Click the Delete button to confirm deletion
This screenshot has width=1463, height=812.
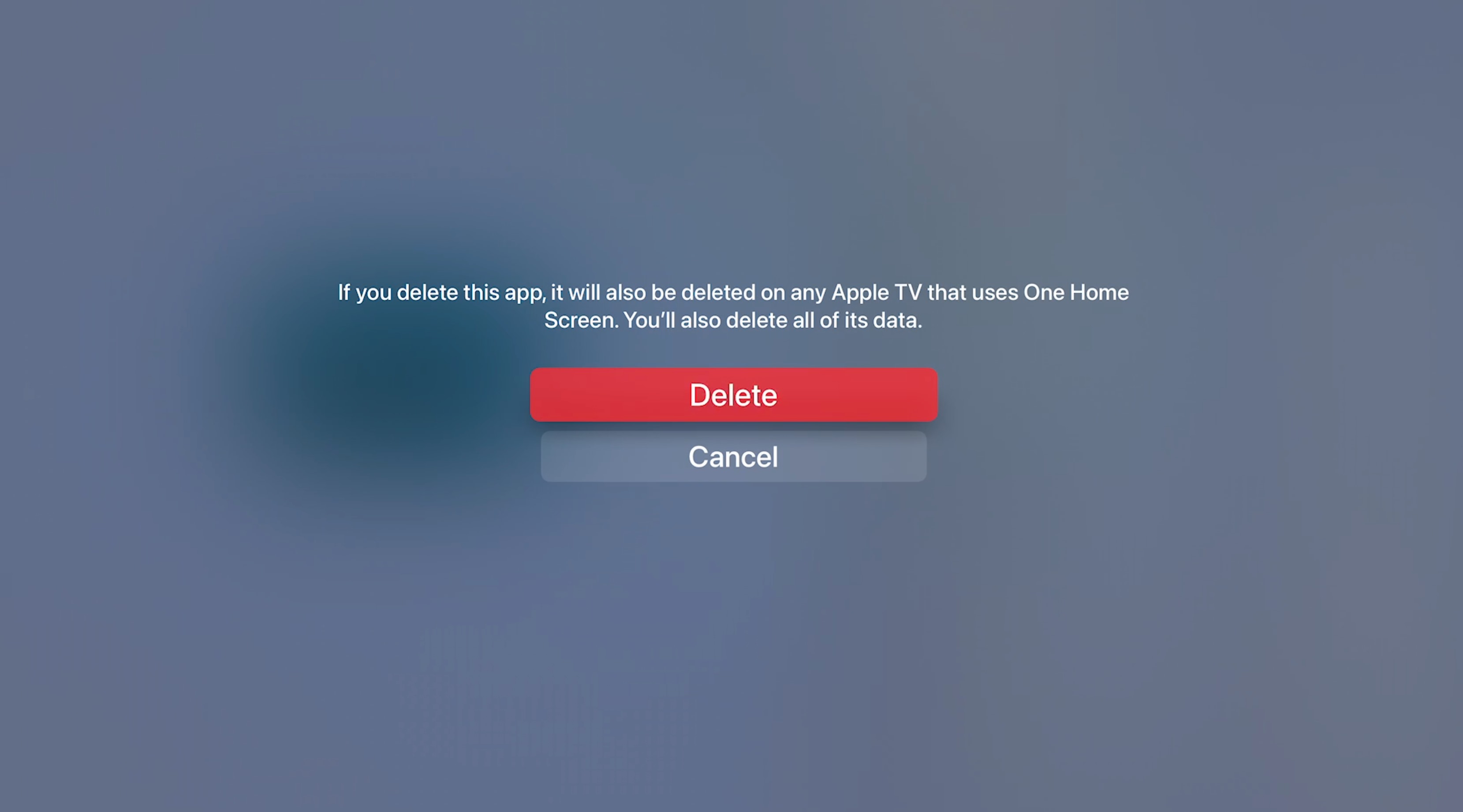click(733, 394)
